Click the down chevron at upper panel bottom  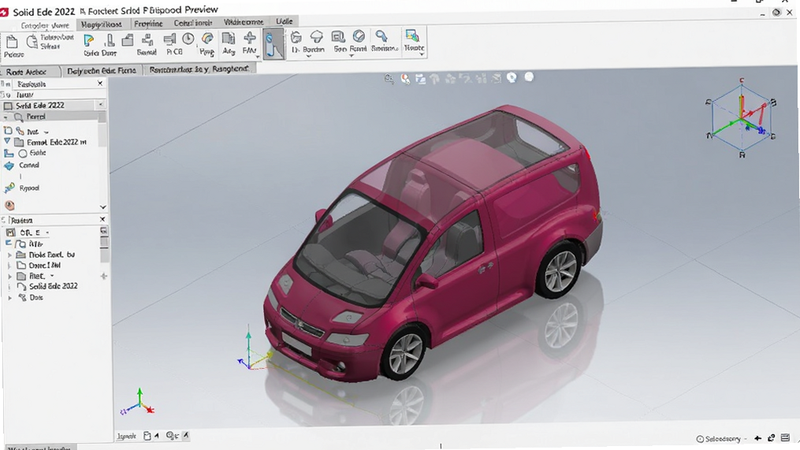point(103,207)
